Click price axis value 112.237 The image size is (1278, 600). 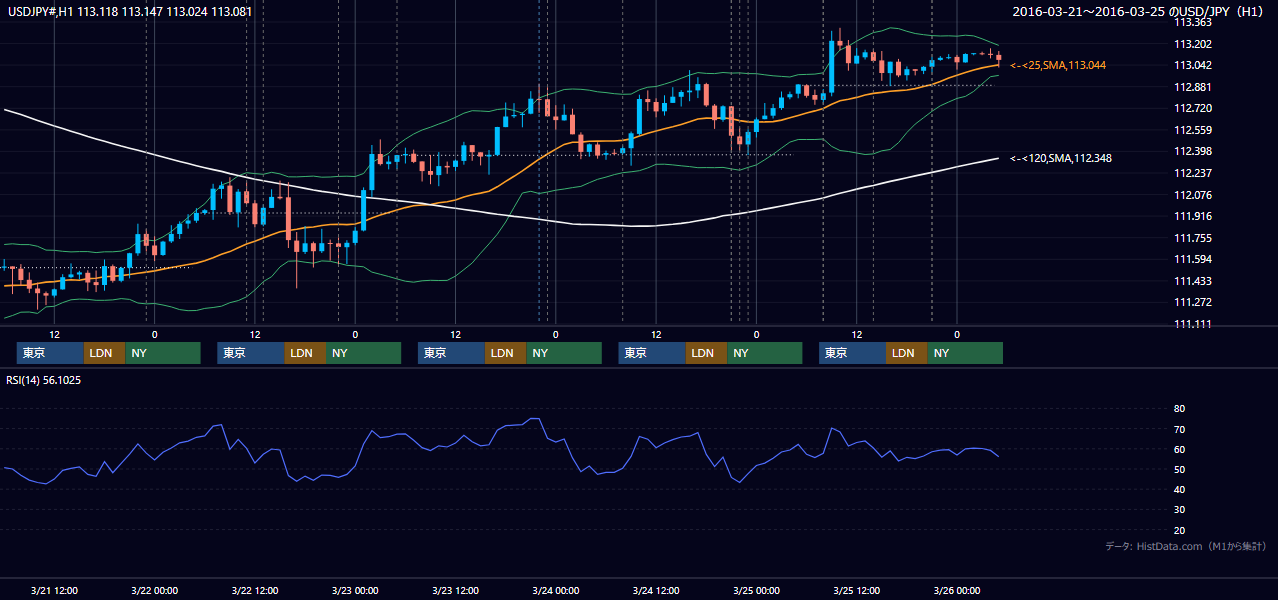[x=1192, y=173]
